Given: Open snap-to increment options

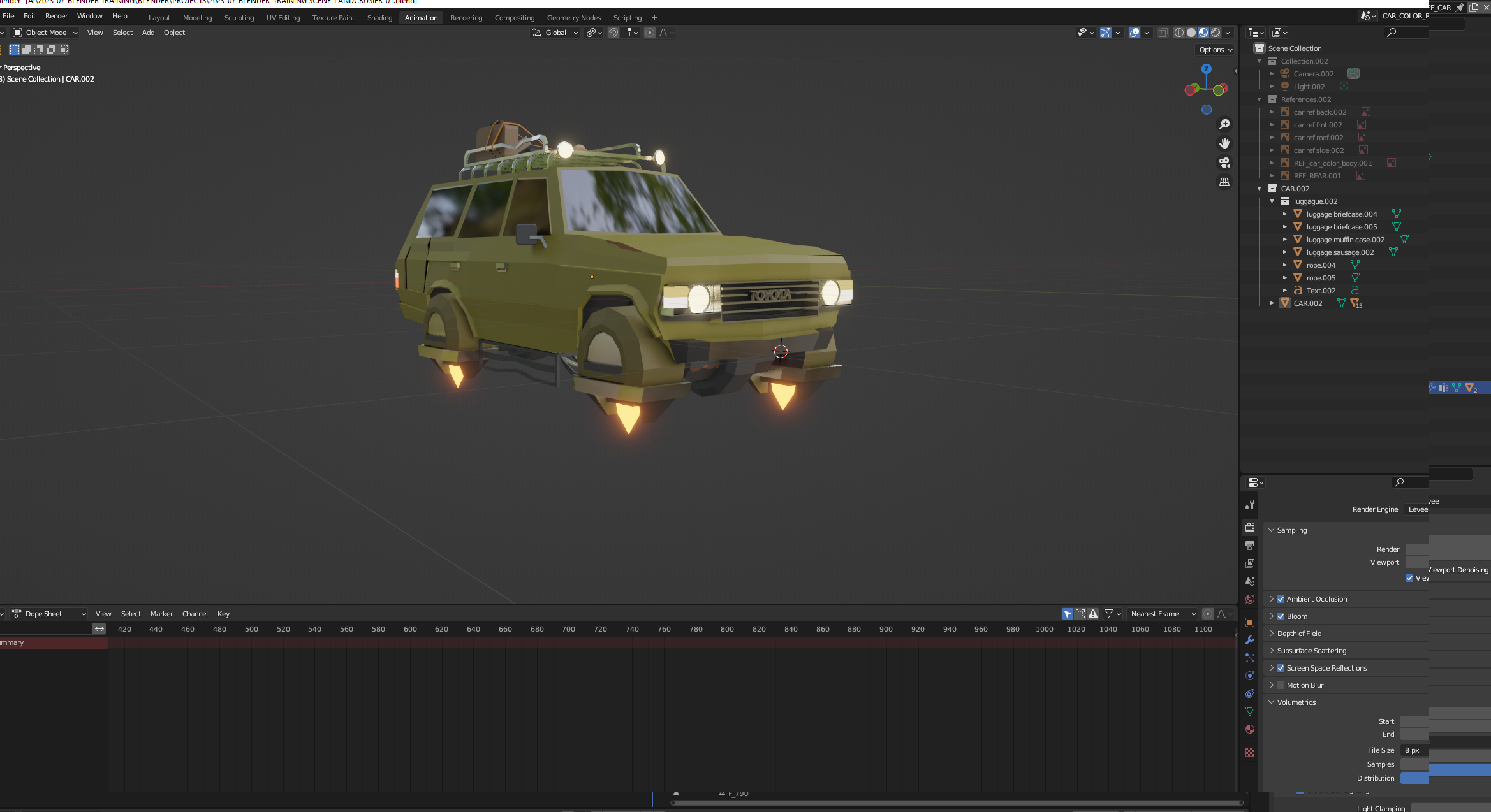Looking at the screenshot, I should [630, 33].
